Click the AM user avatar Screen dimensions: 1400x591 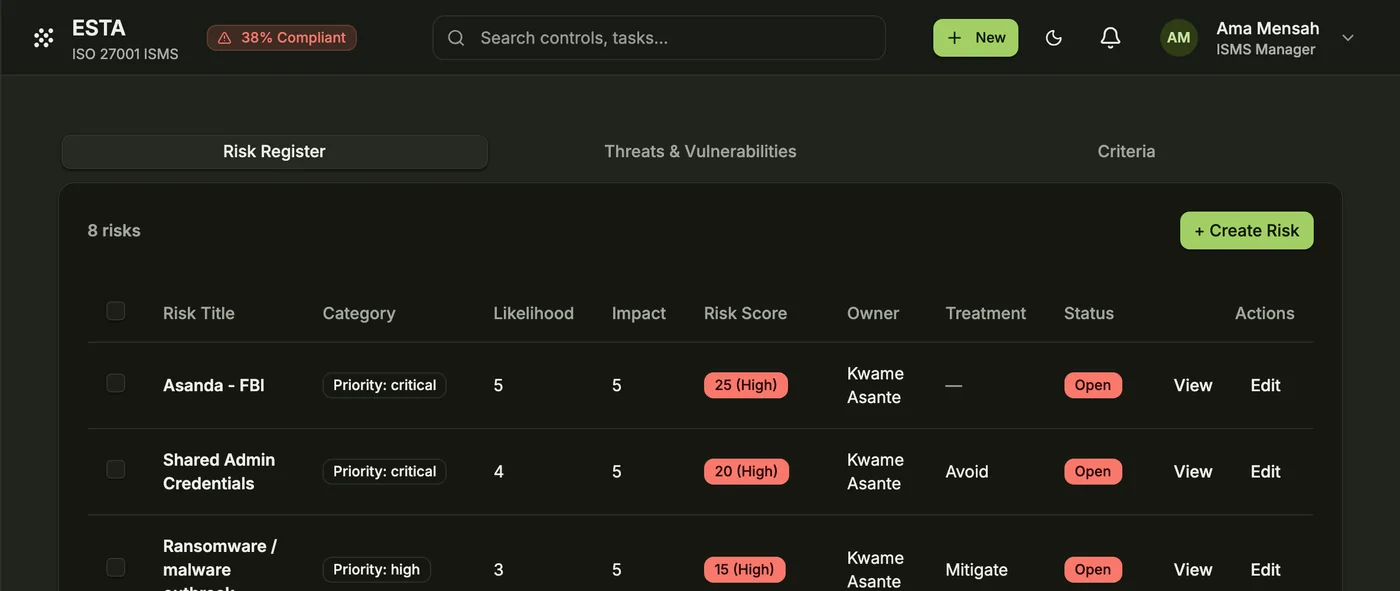tap(1179, 38)
